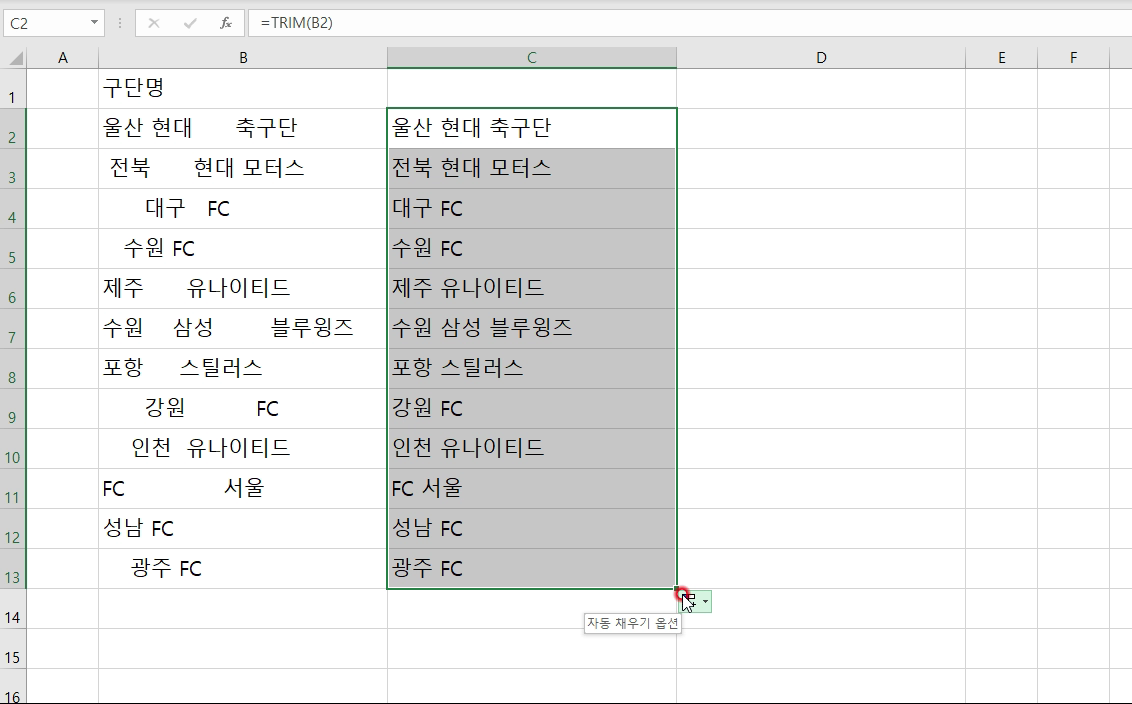Screen dimensions: 1132x704
Task: Click cell B12 with 성남 FC
Action: [x=243, y=529]
